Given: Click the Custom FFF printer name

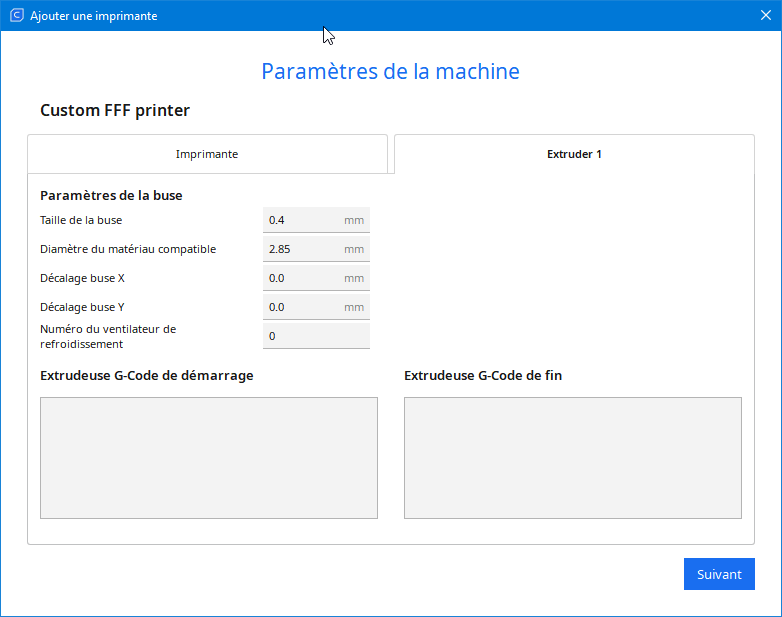Looking at the screenshot, I should pyautogui.click(x=115, y=110).
